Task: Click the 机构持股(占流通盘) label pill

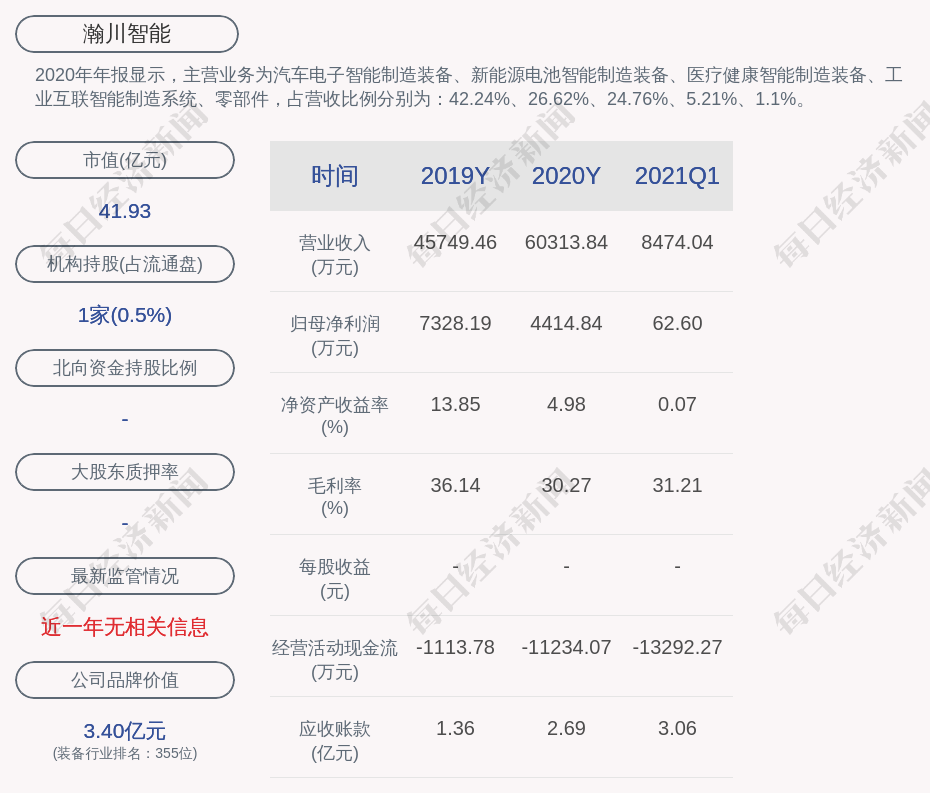Action: point(125,264)
